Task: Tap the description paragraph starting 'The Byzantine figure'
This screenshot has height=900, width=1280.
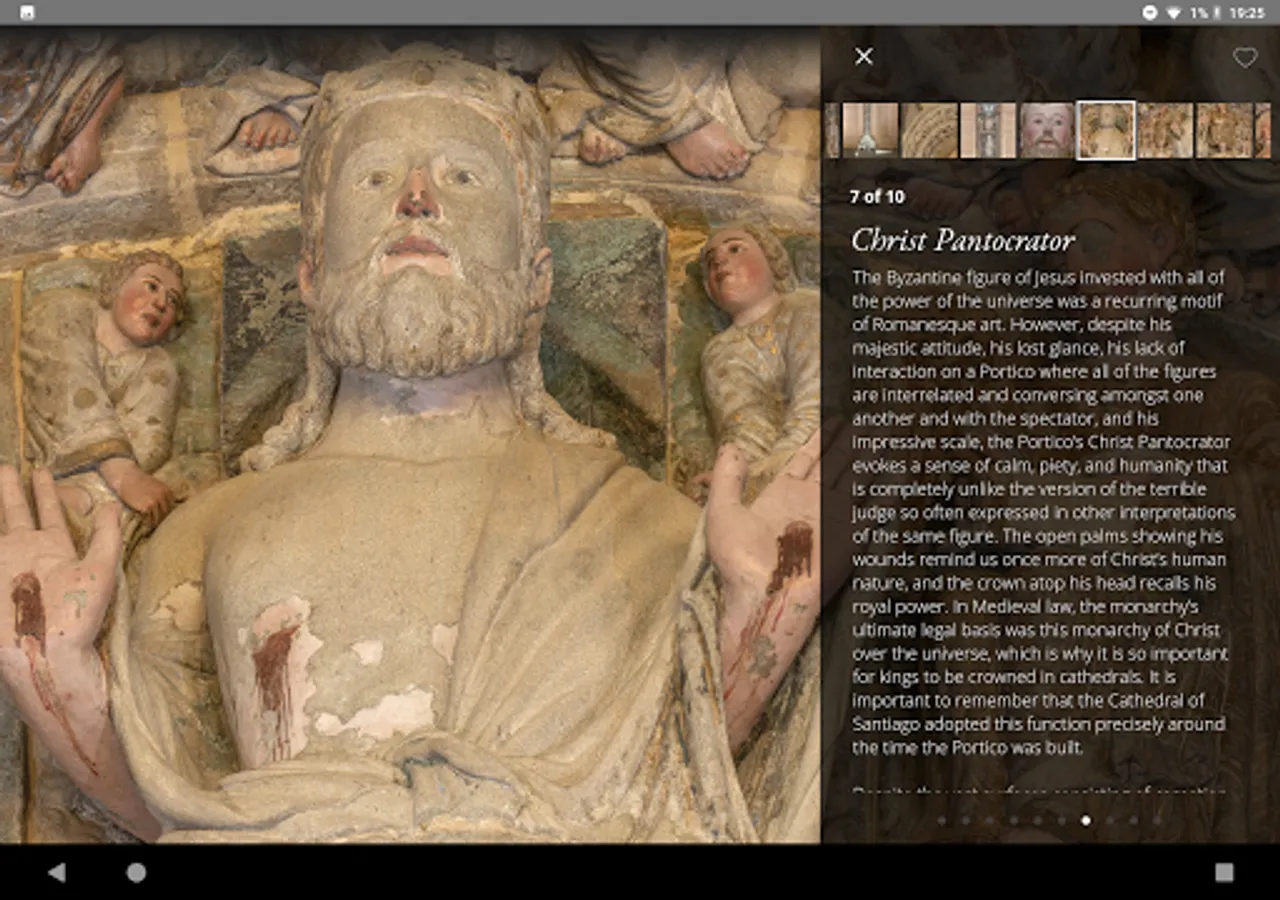Action: point(1041,512)
